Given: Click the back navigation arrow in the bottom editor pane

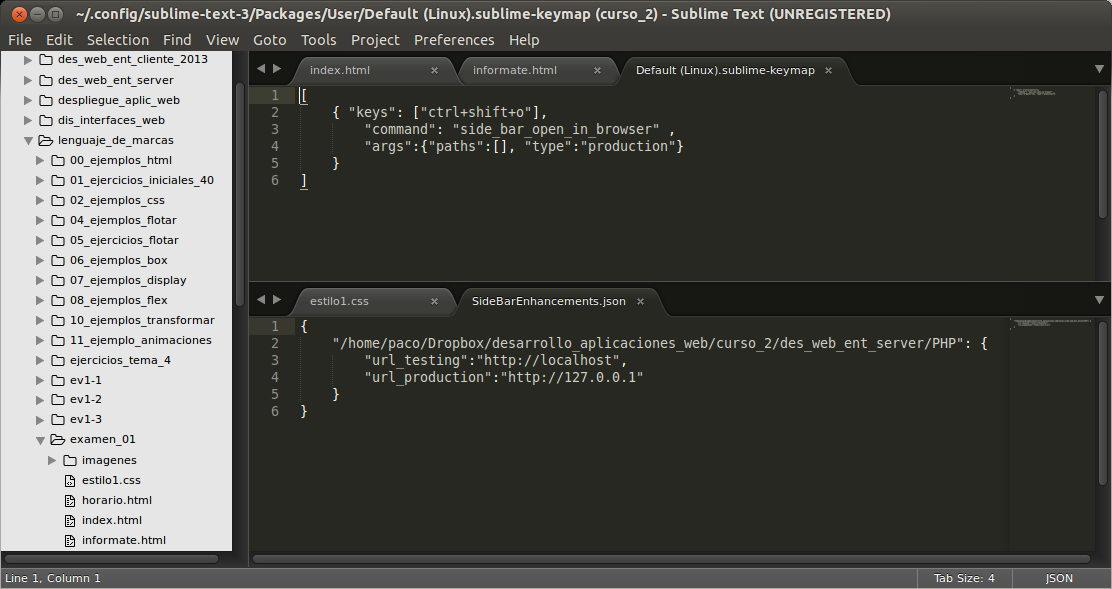Looking at the screenshot, I should (x=260, y=301).
